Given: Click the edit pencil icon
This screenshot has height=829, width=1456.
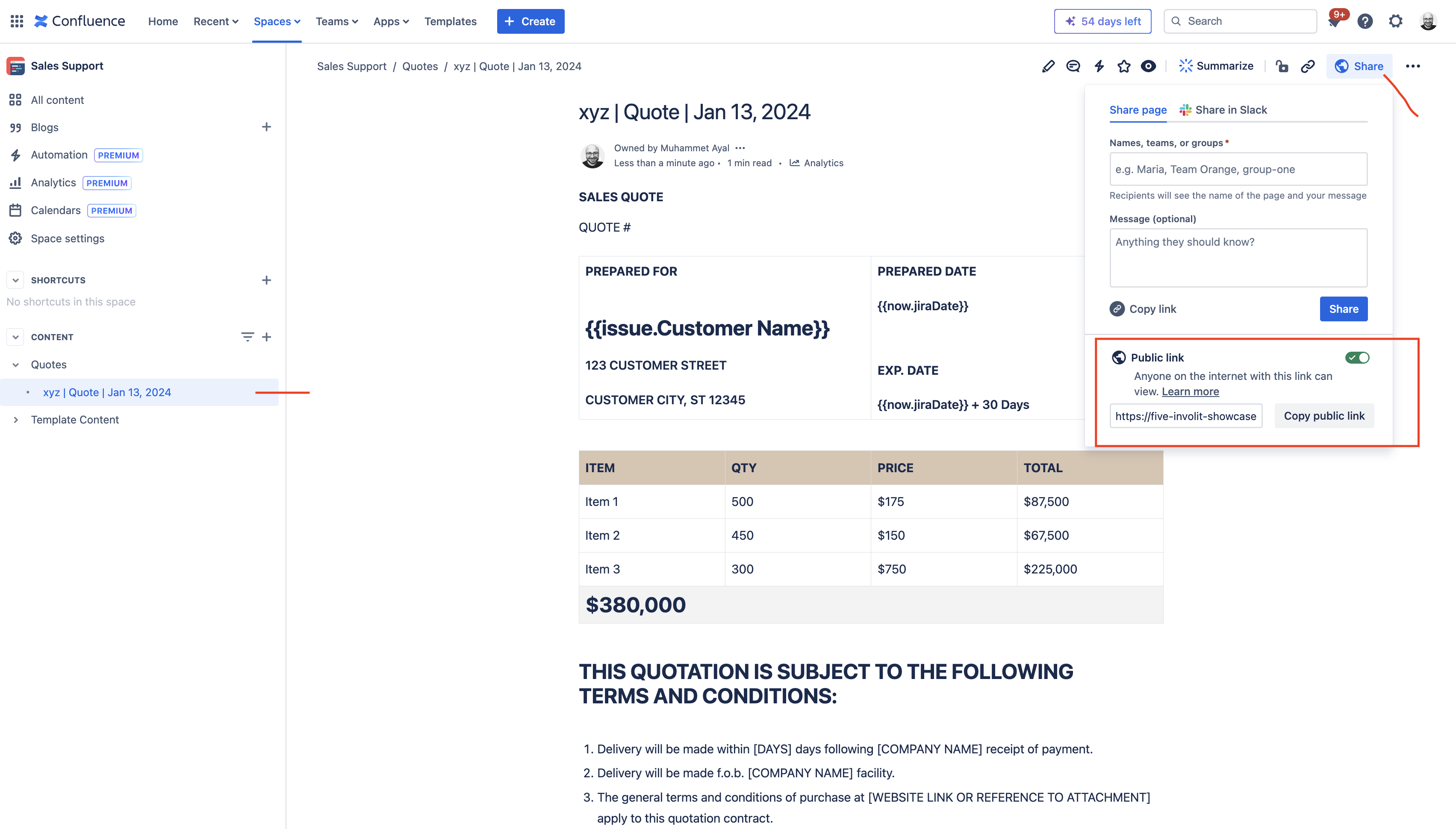Looking at the screenshot, I should coord(1048,66).
